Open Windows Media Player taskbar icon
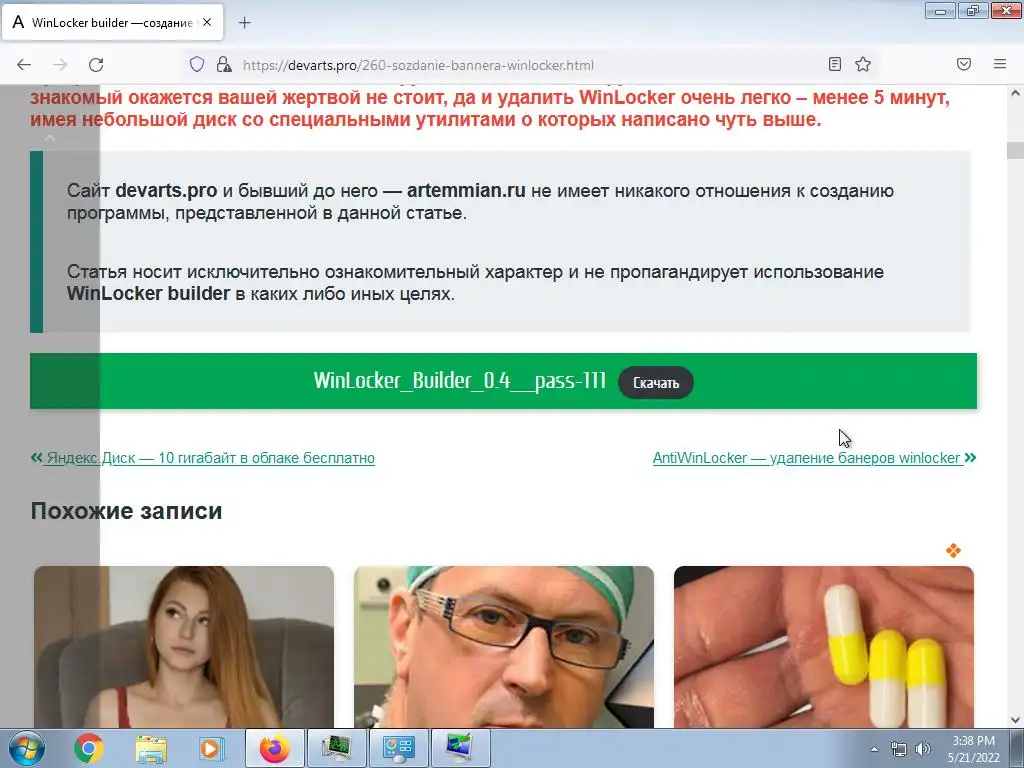1024x768 pixels. (x=211, y=748)
